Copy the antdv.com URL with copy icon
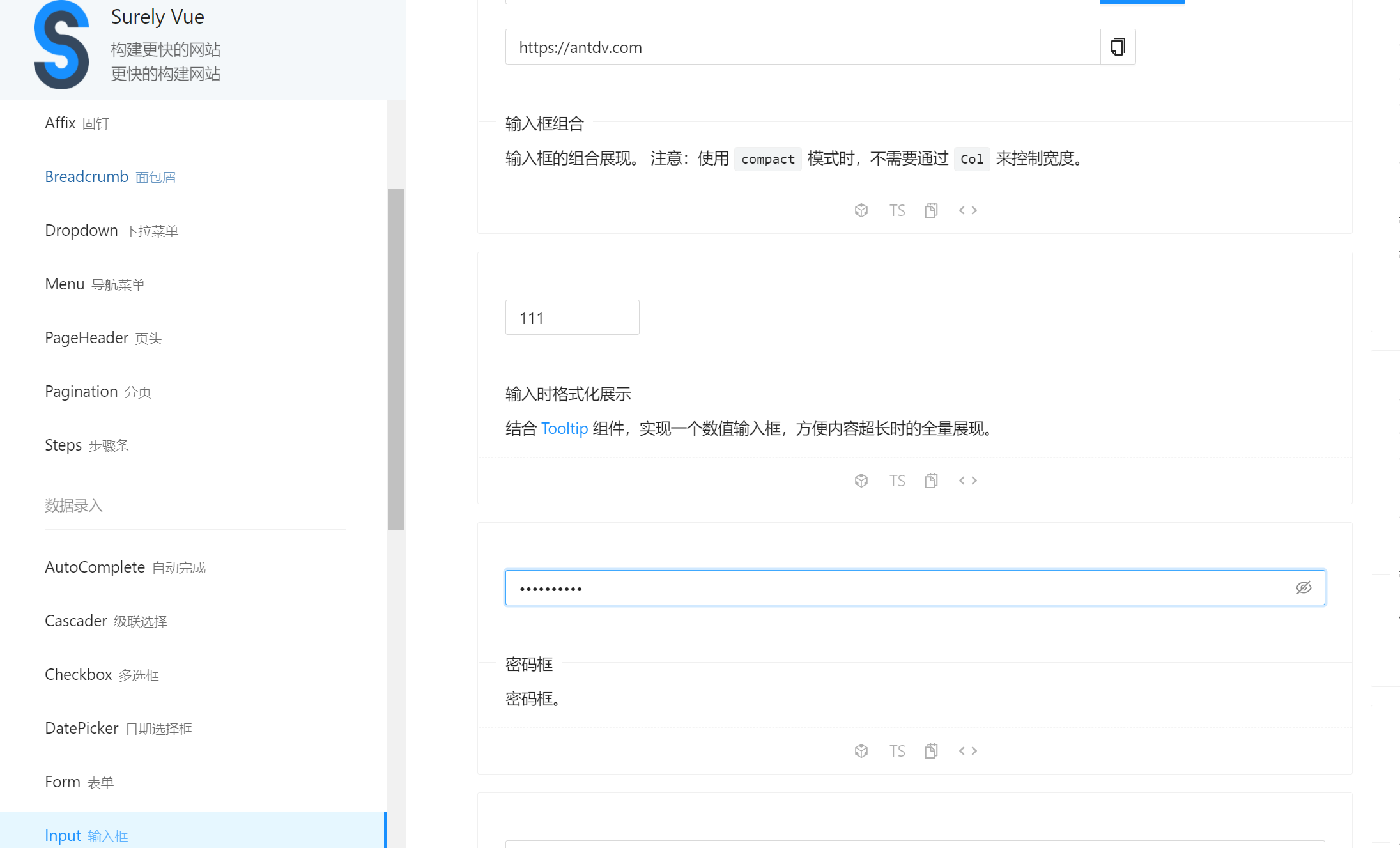Screen dimensions: 1400x848 click(1117, 47)
